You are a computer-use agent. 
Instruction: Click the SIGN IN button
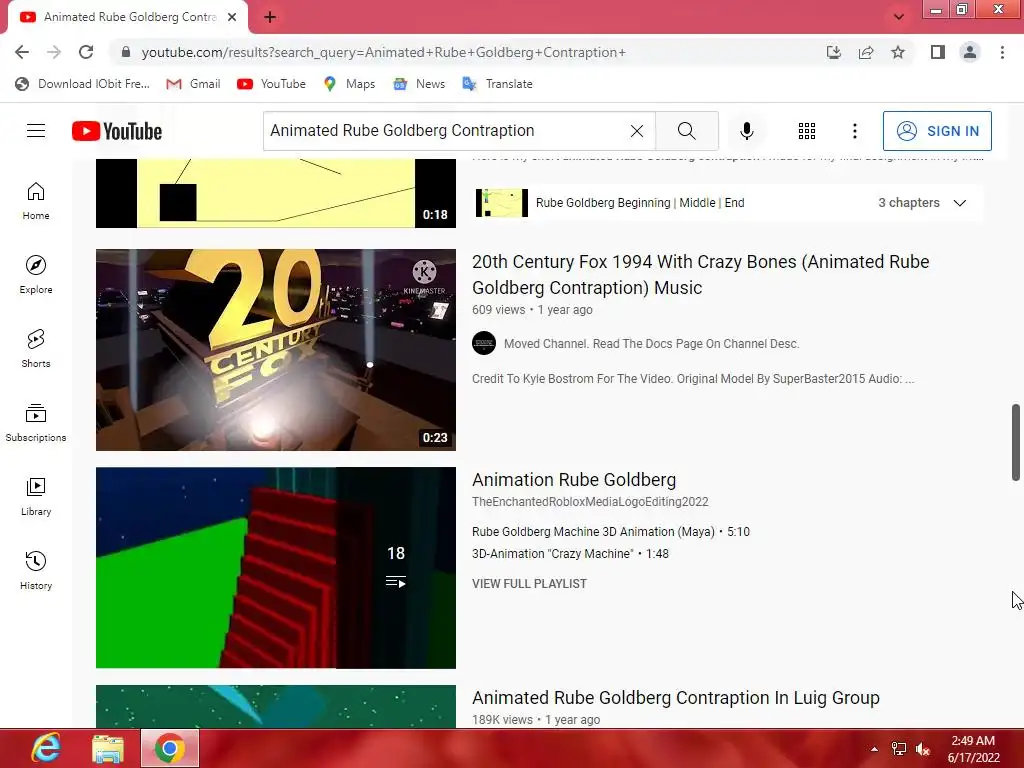click(x=936, y=131)
